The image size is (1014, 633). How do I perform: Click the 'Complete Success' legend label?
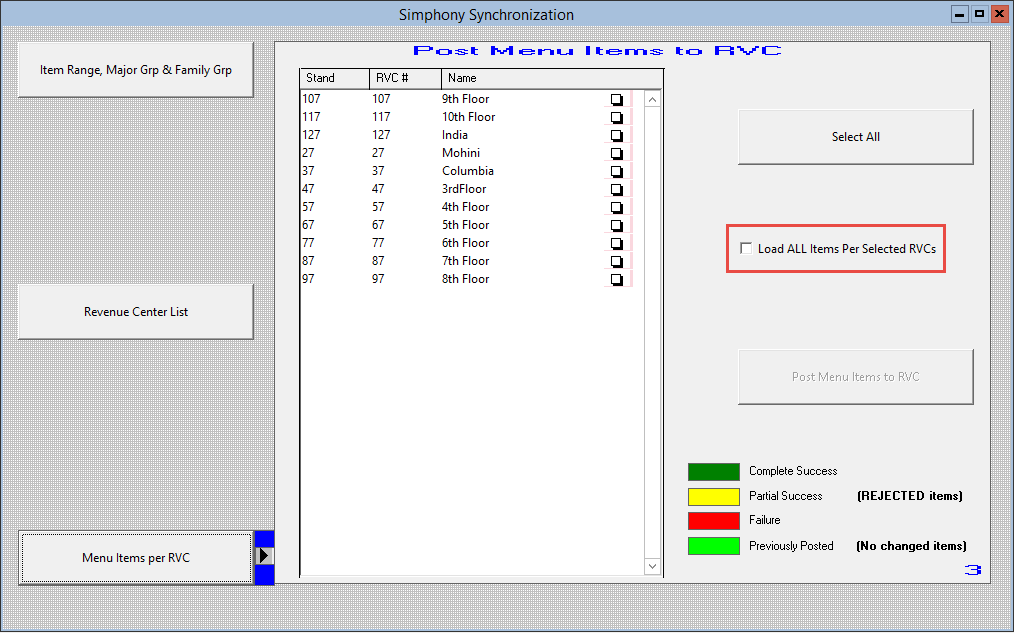[793, 471]
